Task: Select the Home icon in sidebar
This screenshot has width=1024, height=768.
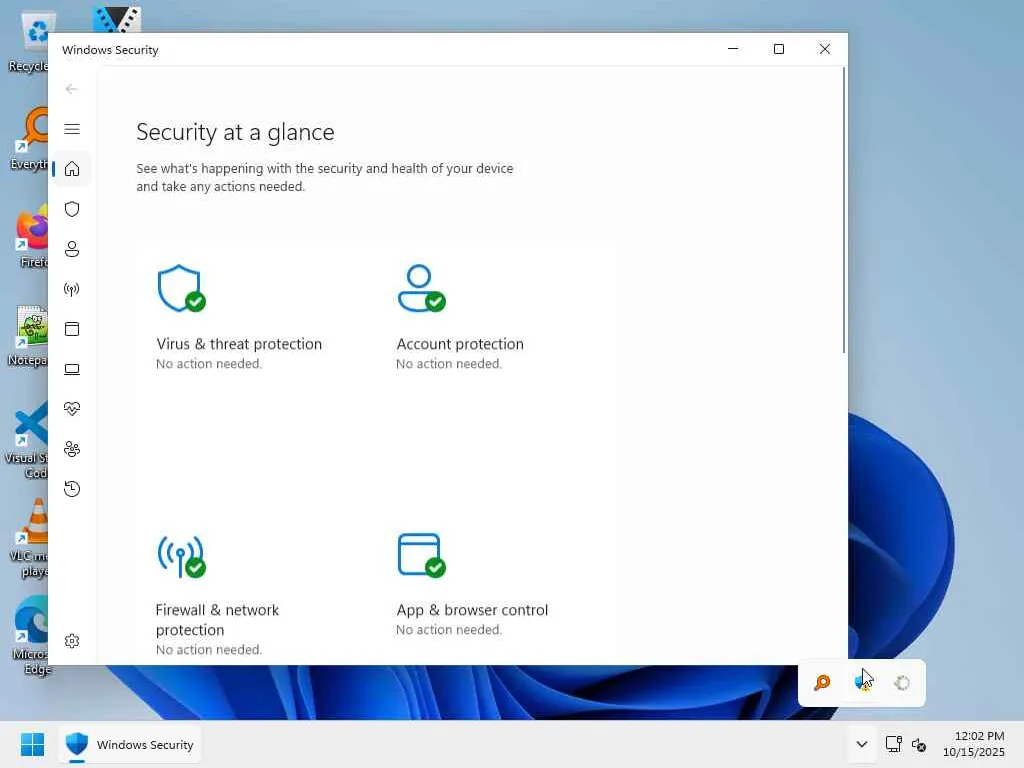Action: pyautogui.click(x=72, y=169)
